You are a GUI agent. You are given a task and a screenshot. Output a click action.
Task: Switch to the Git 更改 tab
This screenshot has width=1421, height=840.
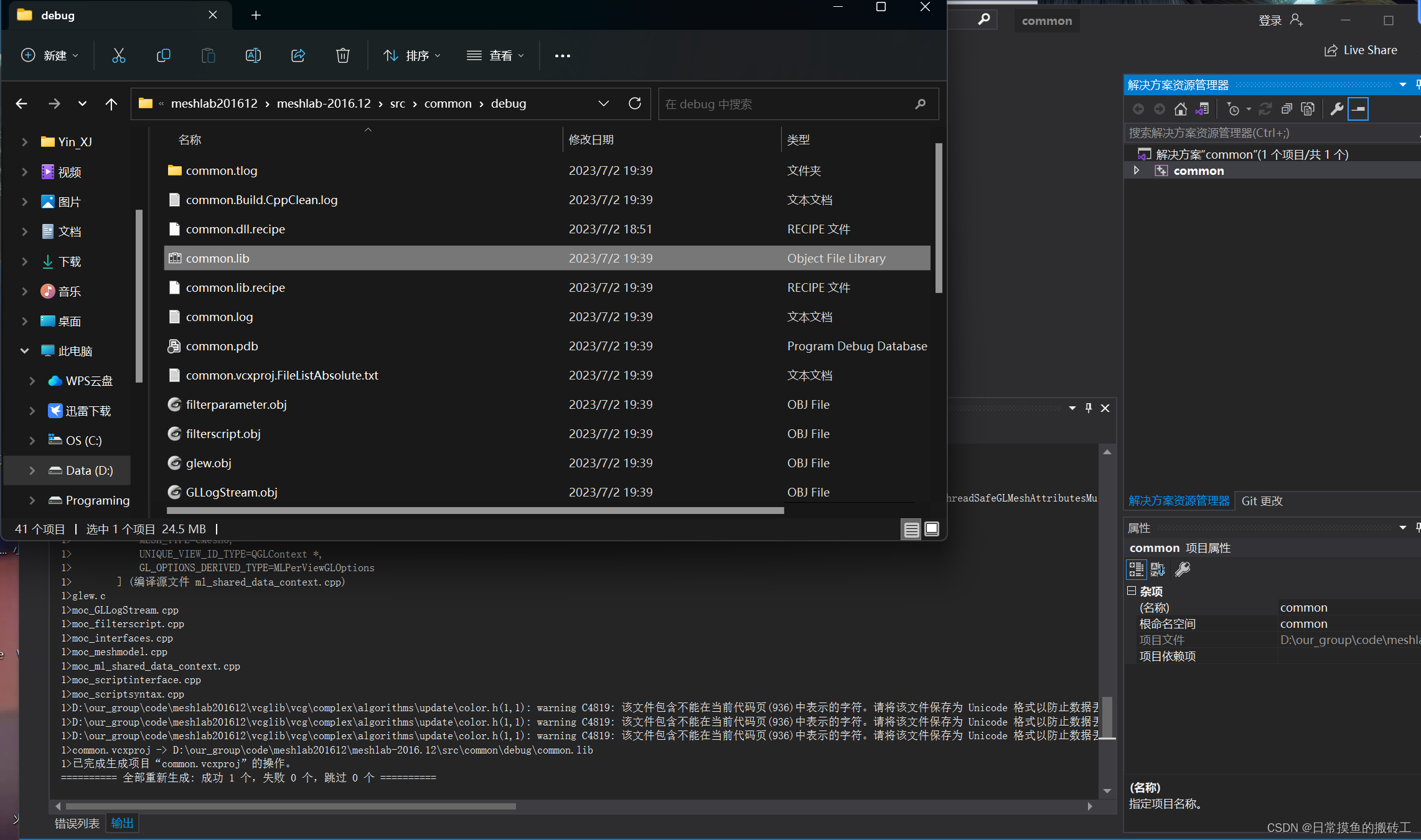coord(1261,501)
